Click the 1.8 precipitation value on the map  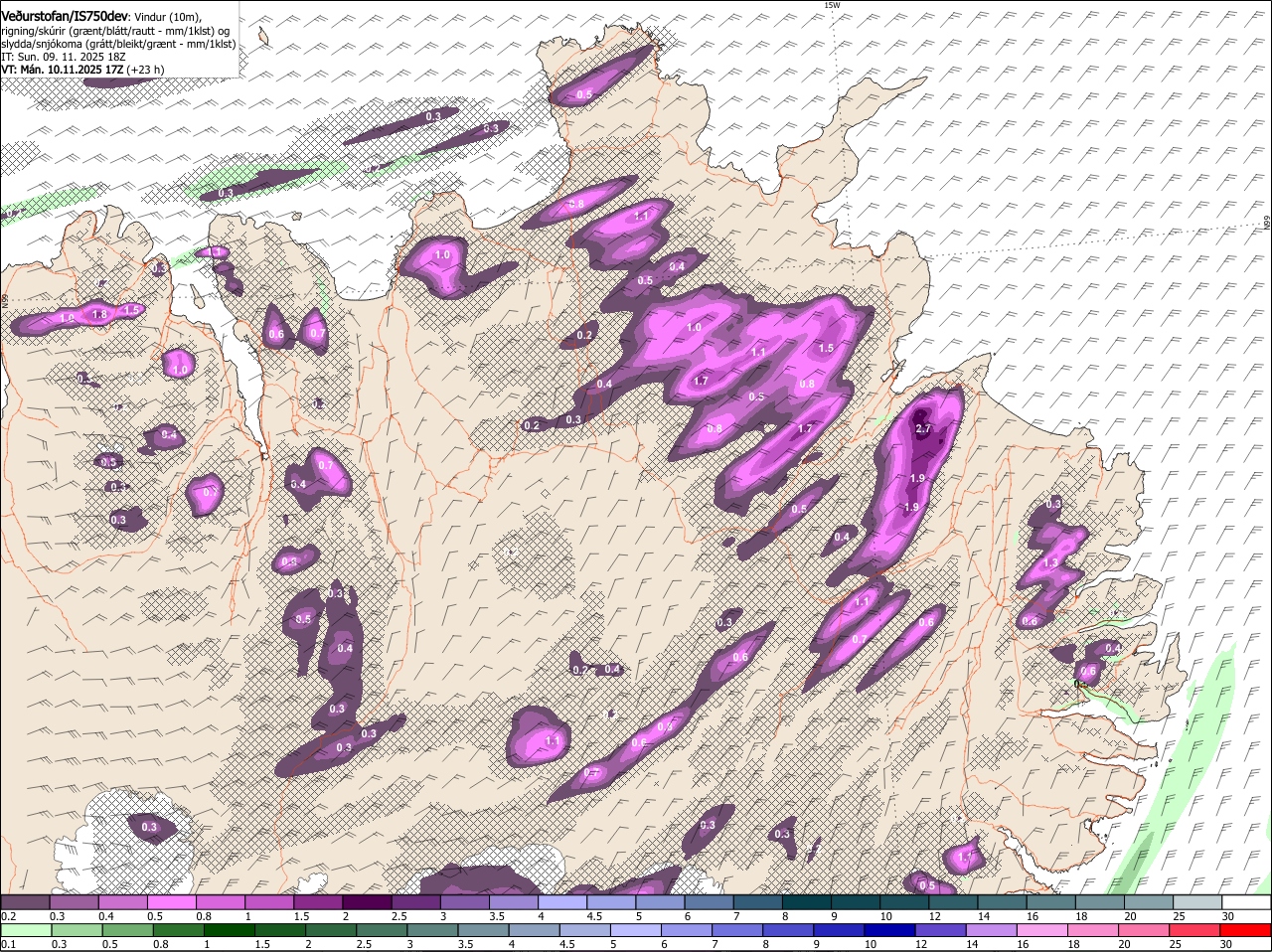99,314
